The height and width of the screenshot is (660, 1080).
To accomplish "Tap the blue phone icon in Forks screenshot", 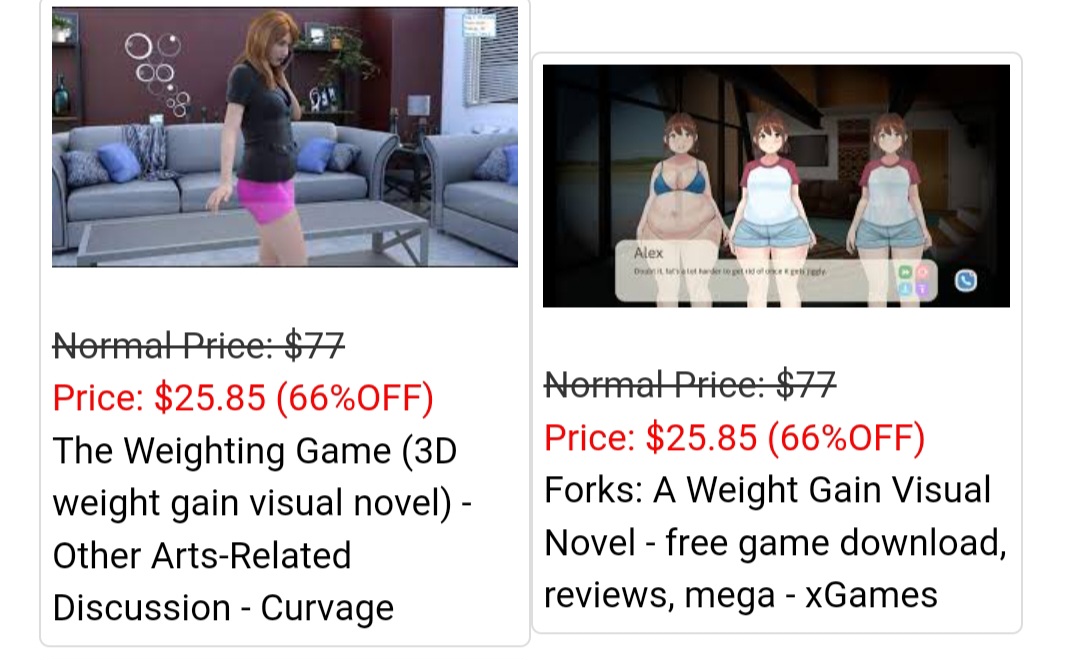I will pos(965,280).
